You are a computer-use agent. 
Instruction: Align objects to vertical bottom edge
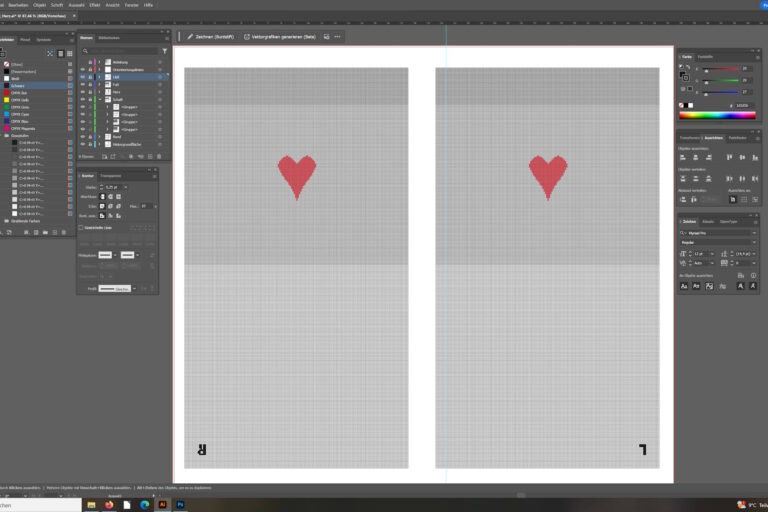[755, 157]
